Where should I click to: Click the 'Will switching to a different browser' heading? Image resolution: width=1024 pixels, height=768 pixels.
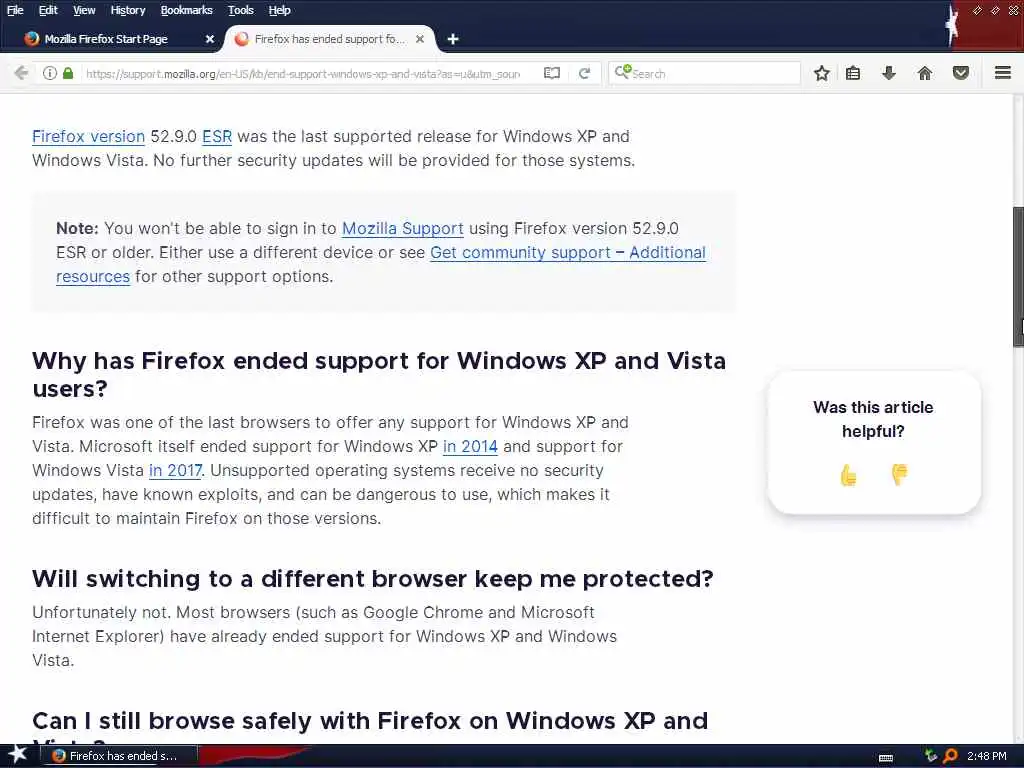click(x=373, y=579)
